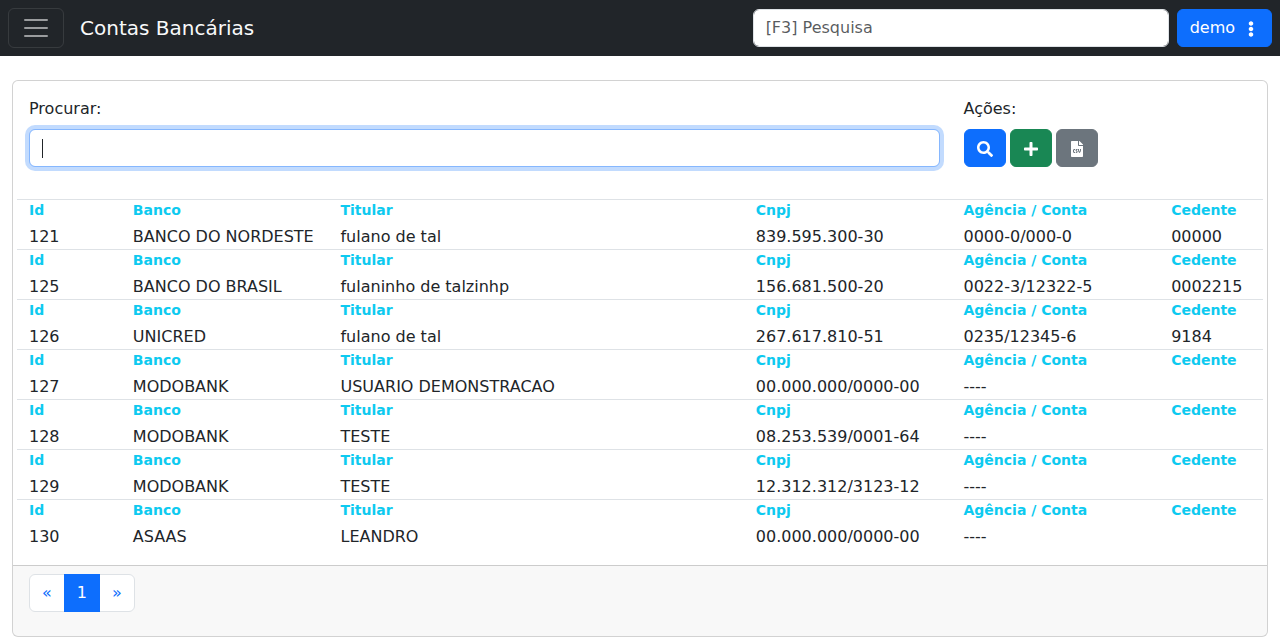The width and height of the screenshot is (1280, 637).
Task: Click cedente value 9184
Action: tap(1192, 337)
